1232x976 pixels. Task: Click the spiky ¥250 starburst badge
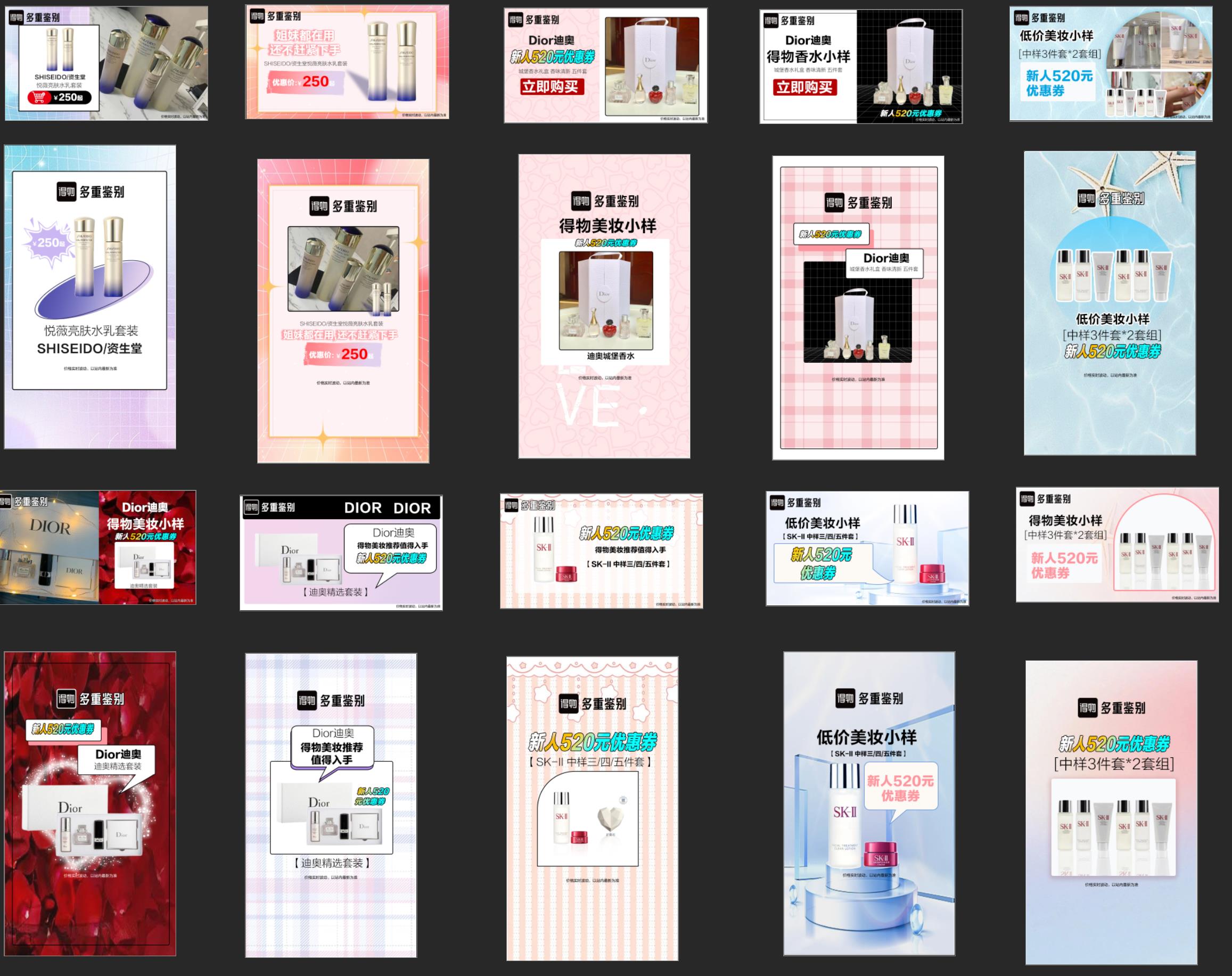point(48,243)
